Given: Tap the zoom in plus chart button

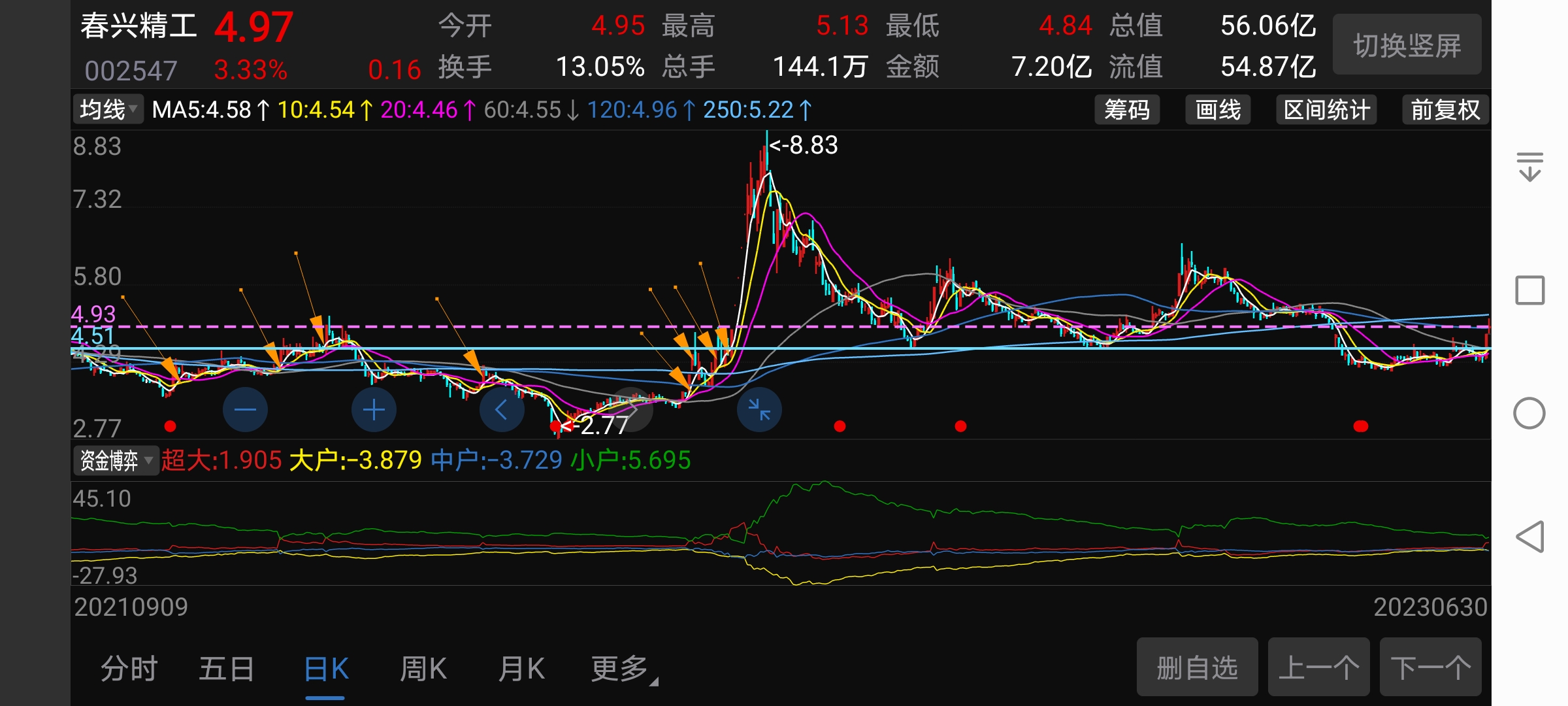Looking at the screenshot, I should pos(374,410).
